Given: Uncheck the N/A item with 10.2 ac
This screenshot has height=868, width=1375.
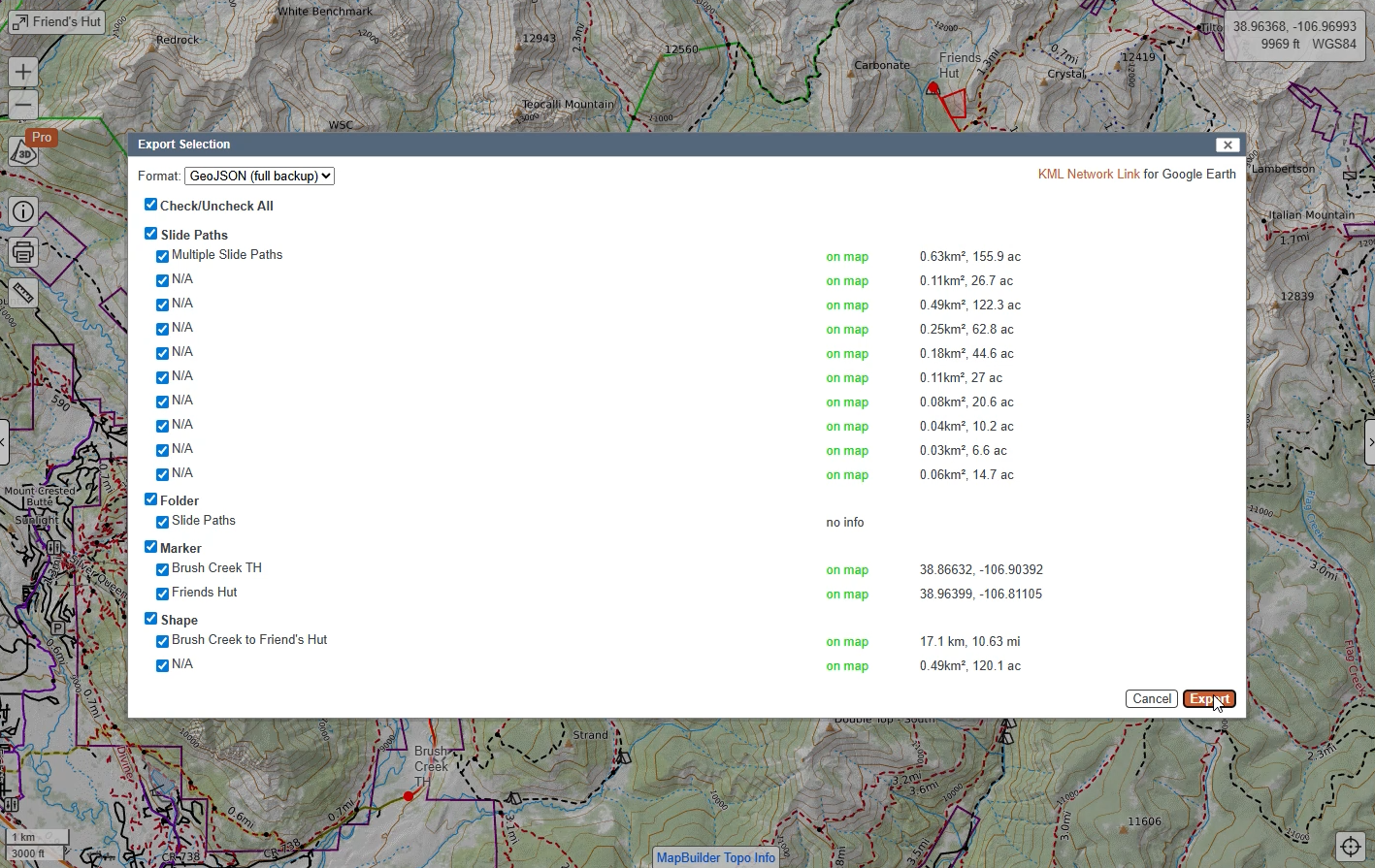Looking at the screenshot, I should [x=162, y=427].
